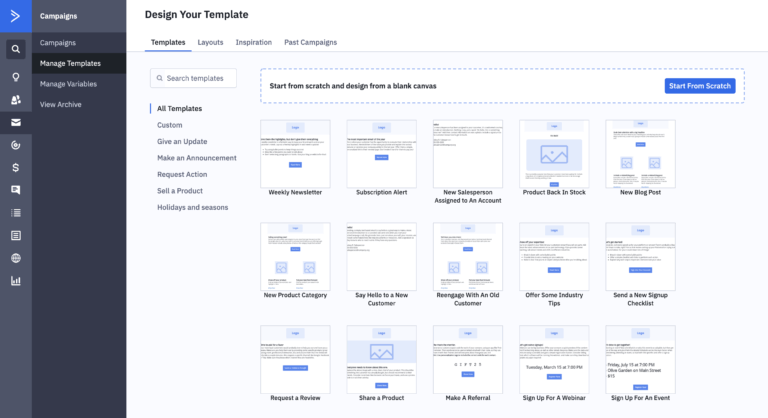Switch to the Inspiration tab
Screen dimensions: 768x418
254,42
